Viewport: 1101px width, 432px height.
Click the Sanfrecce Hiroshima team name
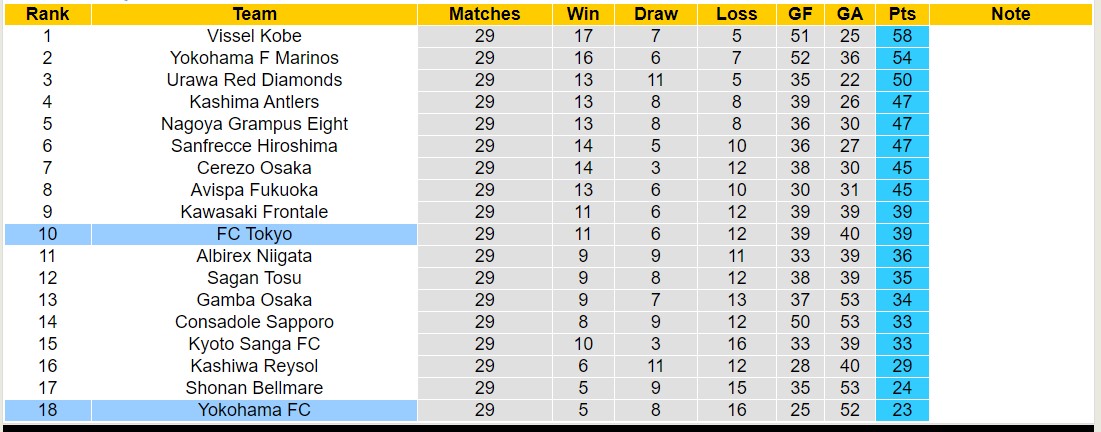coord(254,146)
